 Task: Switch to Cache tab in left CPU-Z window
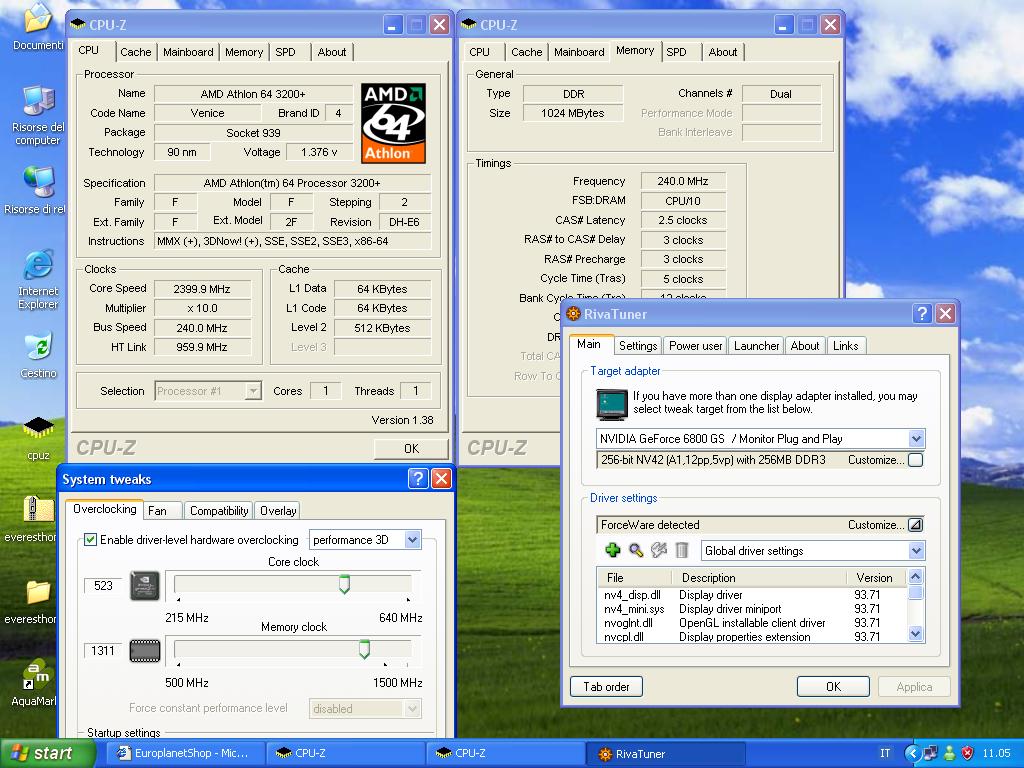pos(135,52)
